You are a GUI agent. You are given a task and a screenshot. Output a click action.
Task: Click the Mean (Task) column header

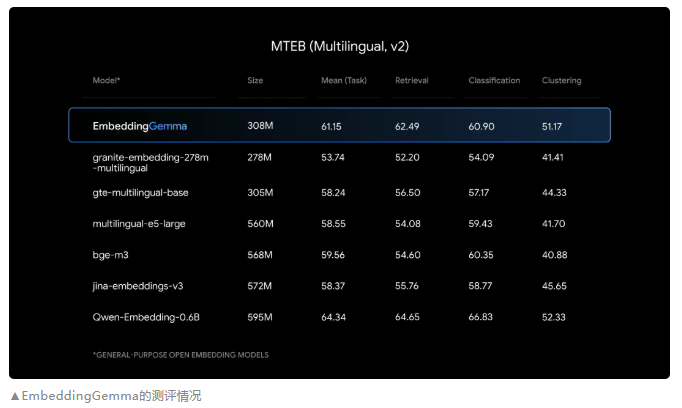tap(344, 80)
